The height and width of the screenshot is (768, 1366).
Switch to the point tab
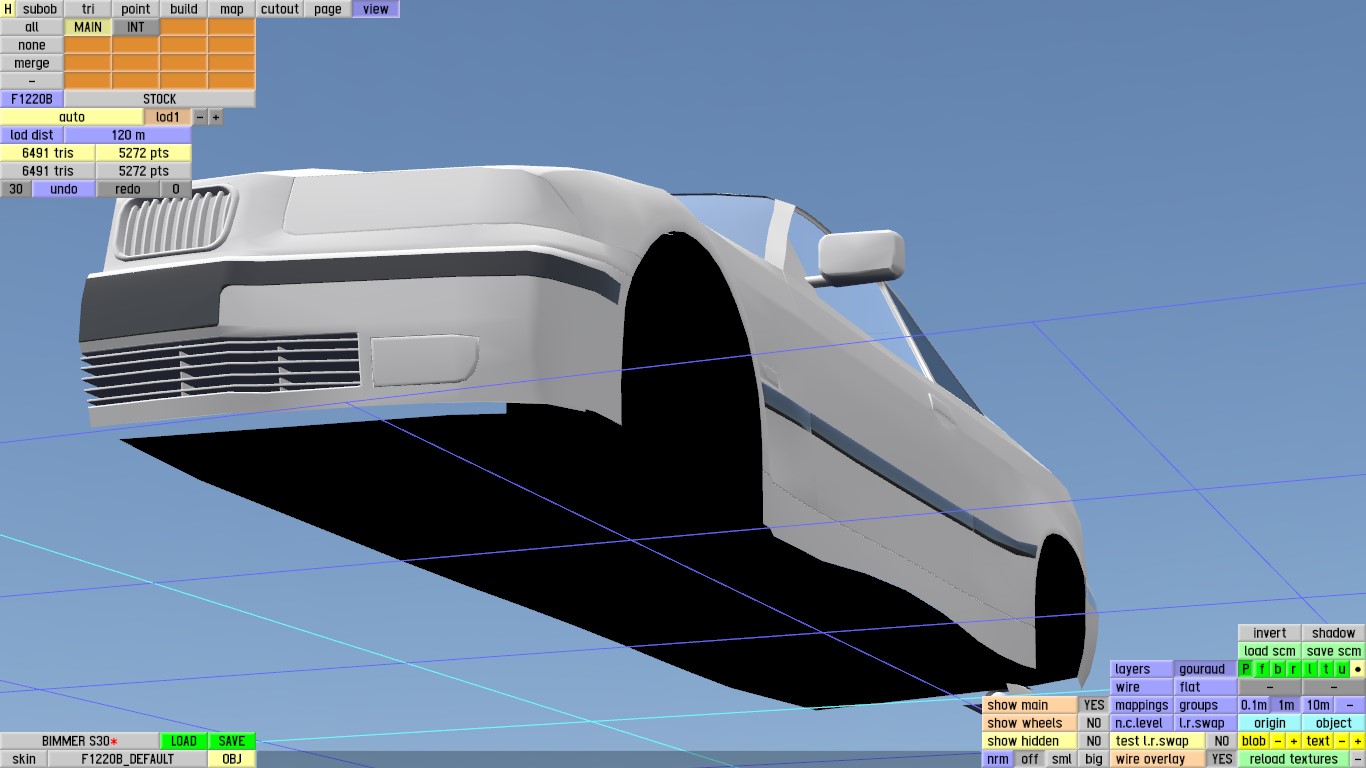pyautogui.click(x=136, y=9)
